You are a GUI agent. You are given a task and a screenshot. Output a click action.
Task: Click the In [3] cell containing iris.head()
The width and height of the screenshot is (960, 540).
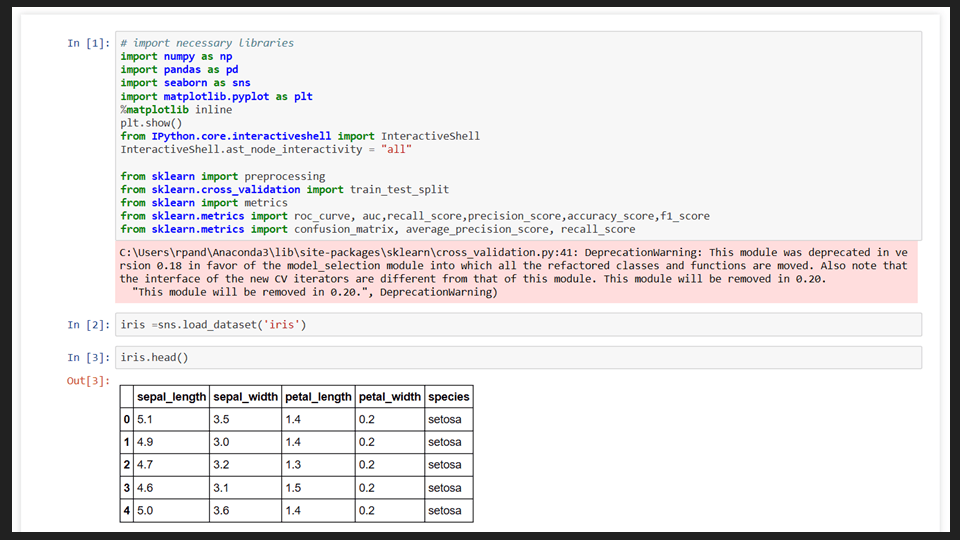518,358
